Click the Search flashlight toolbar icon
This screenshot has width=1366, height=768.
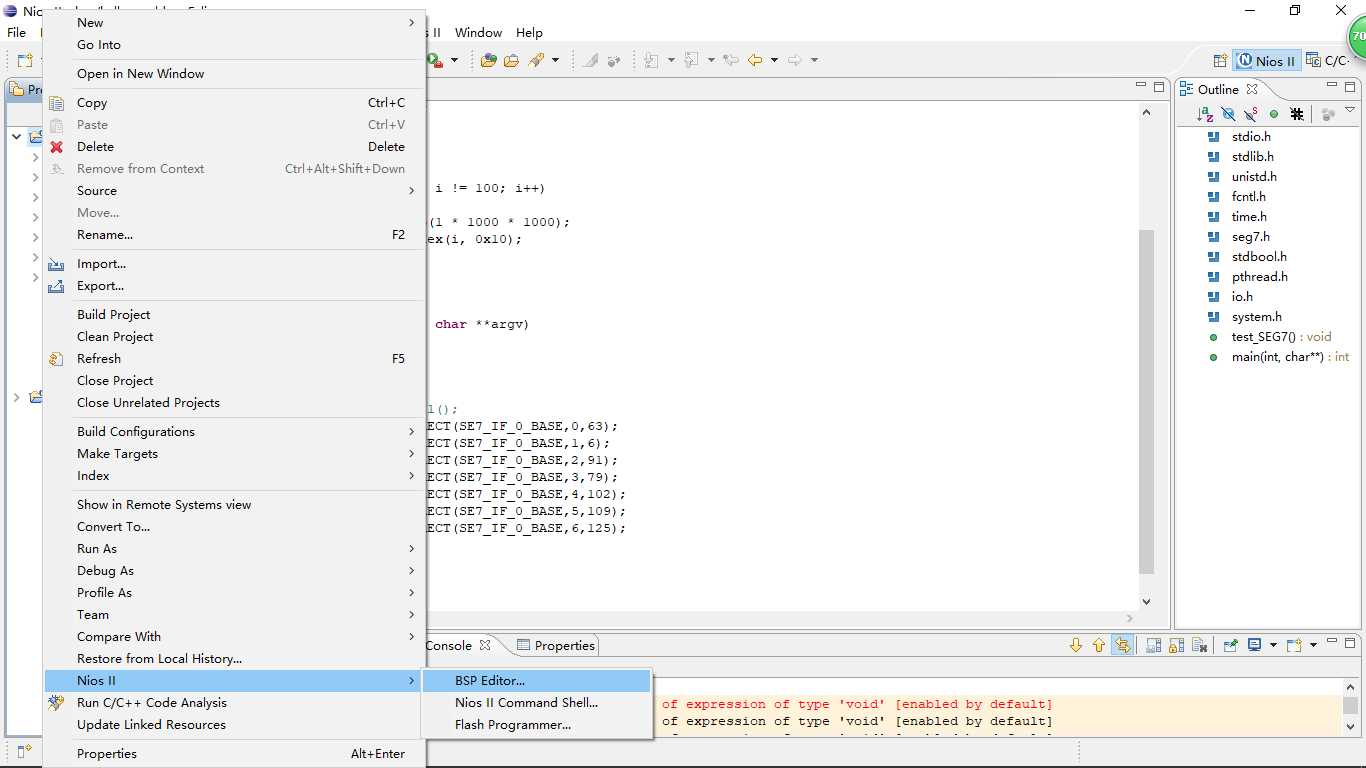point(537,60)
